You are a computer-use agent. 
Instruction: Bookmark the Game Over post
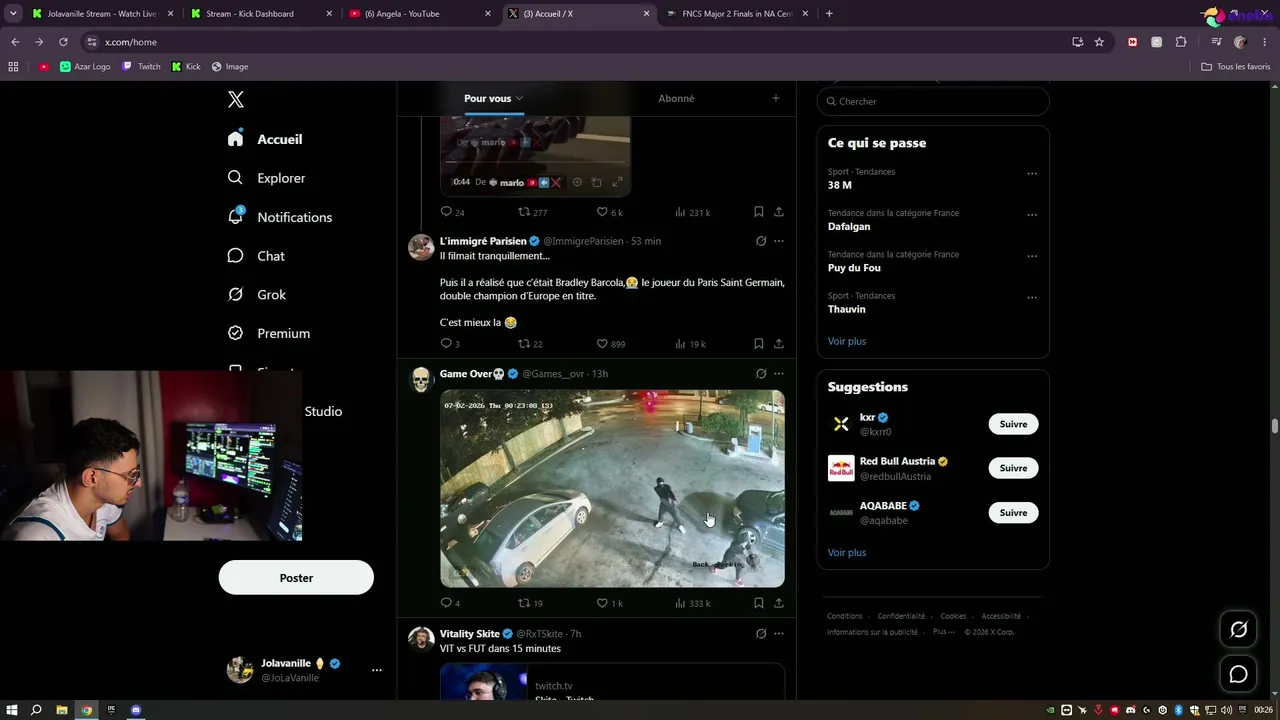point(759,603)
